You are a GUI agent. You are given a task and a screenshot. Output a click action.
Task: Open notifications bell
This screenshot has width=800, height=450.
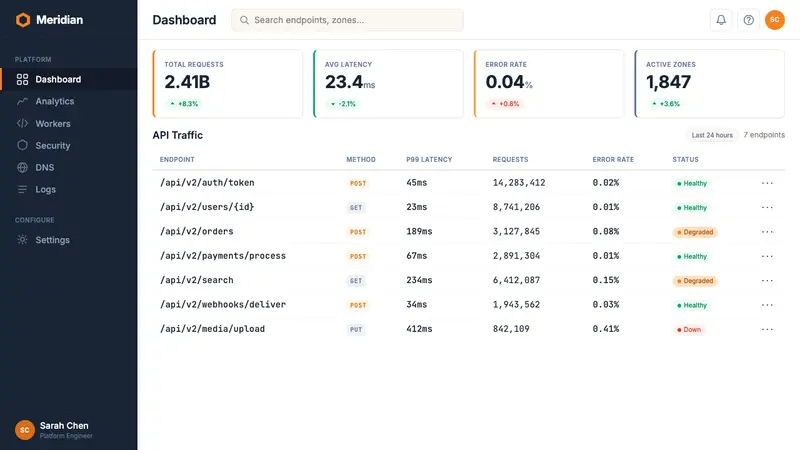(x=721, y=20)
